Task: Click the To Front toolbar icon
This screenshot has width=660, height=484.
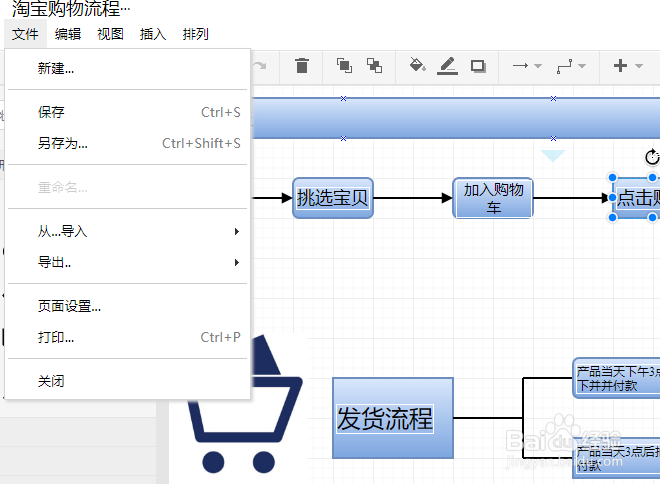Action: pos(344,66)
